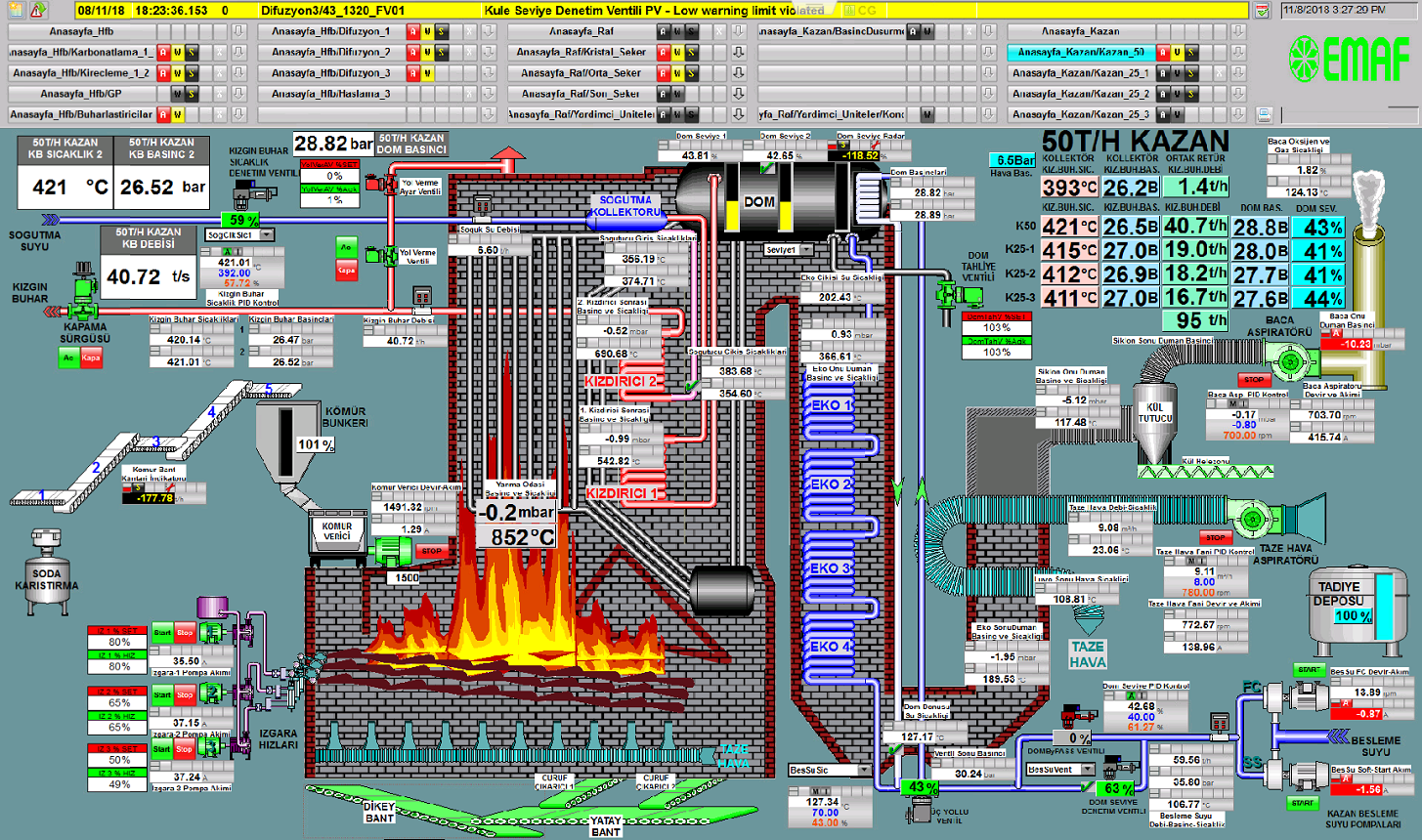Navigate to Anasayfa_Hfb/Difuzyon_1 page
The width and height of the screenshot is (1422, 840).
coord(330,31)
